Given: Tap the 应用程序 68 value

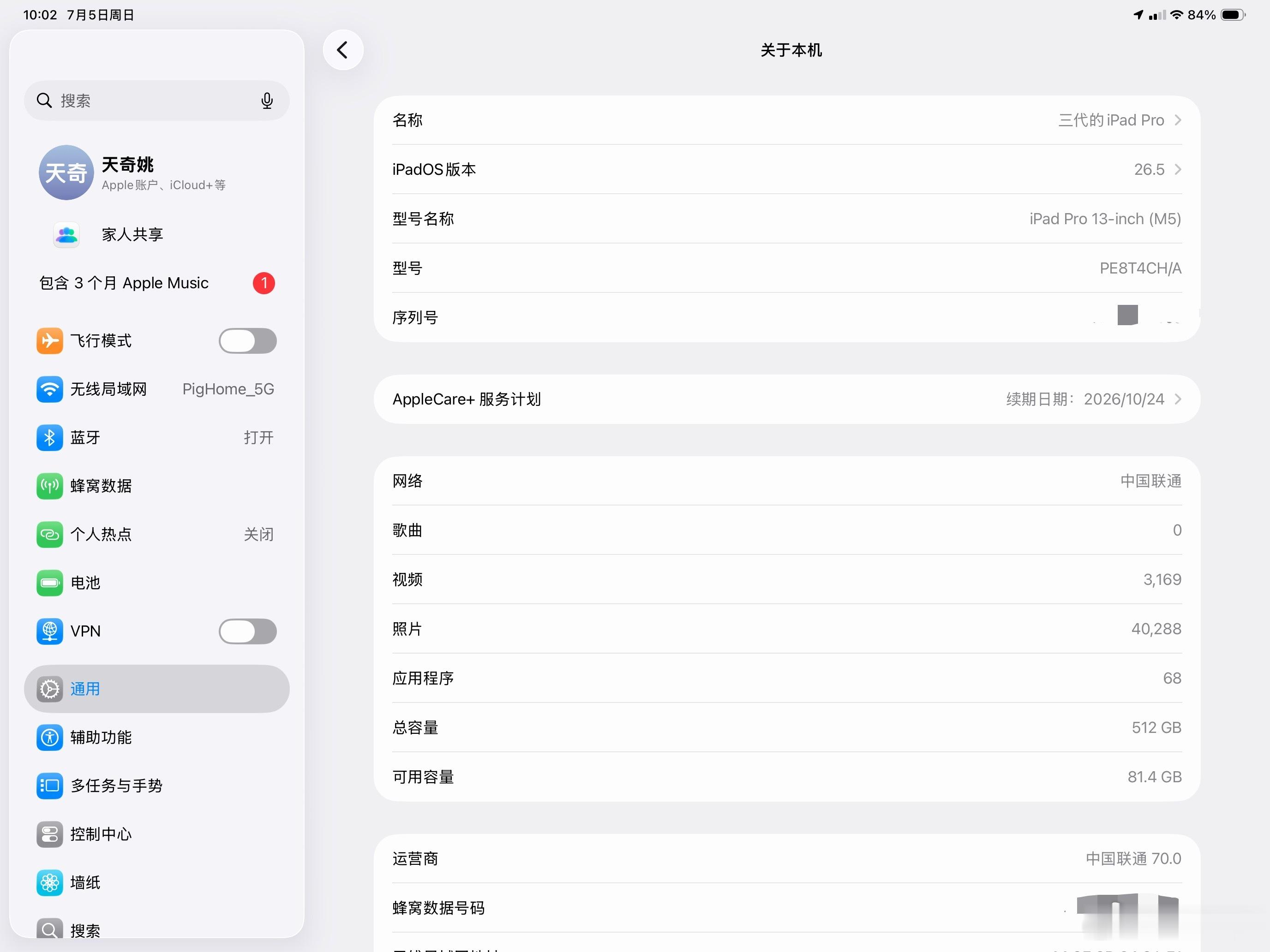Looking at the screenshot, I should [1172, 678].
